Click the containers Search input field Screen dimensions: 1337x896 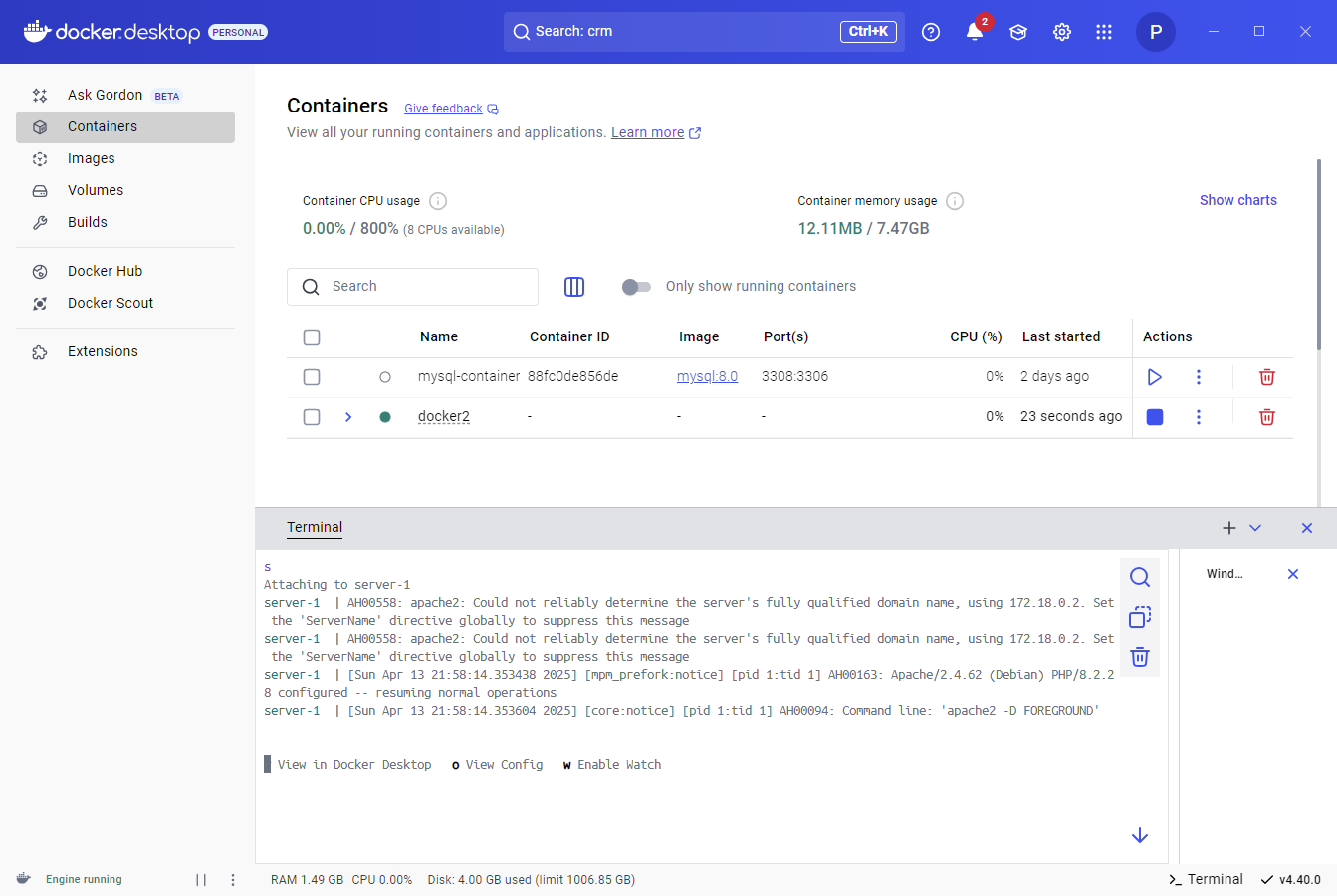[x=412, y=287]
